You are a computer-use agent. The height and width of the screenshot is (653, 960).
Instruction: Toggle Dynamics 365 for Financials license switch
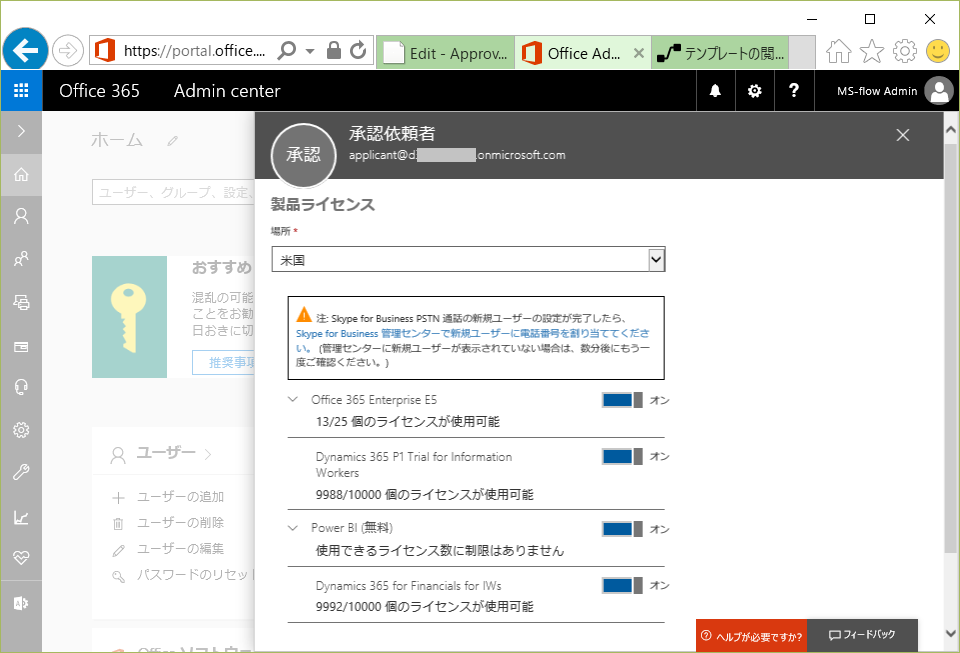click(x=622, y=586)
